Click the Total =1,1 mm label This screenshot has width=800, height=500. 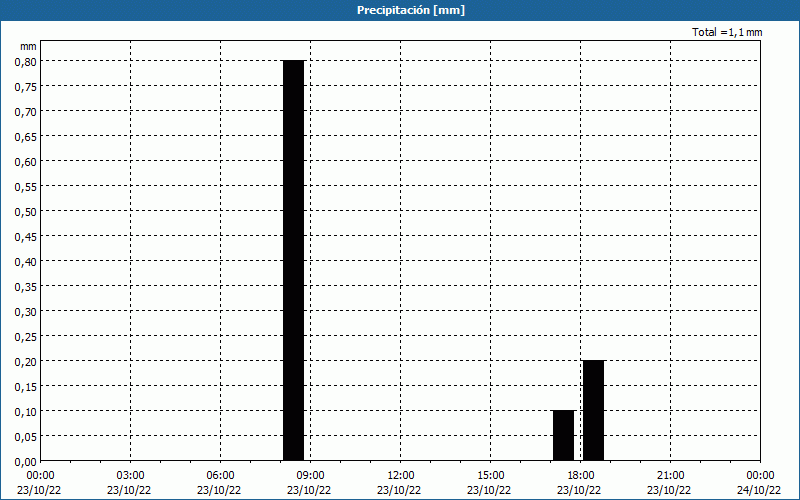(727, 32)
